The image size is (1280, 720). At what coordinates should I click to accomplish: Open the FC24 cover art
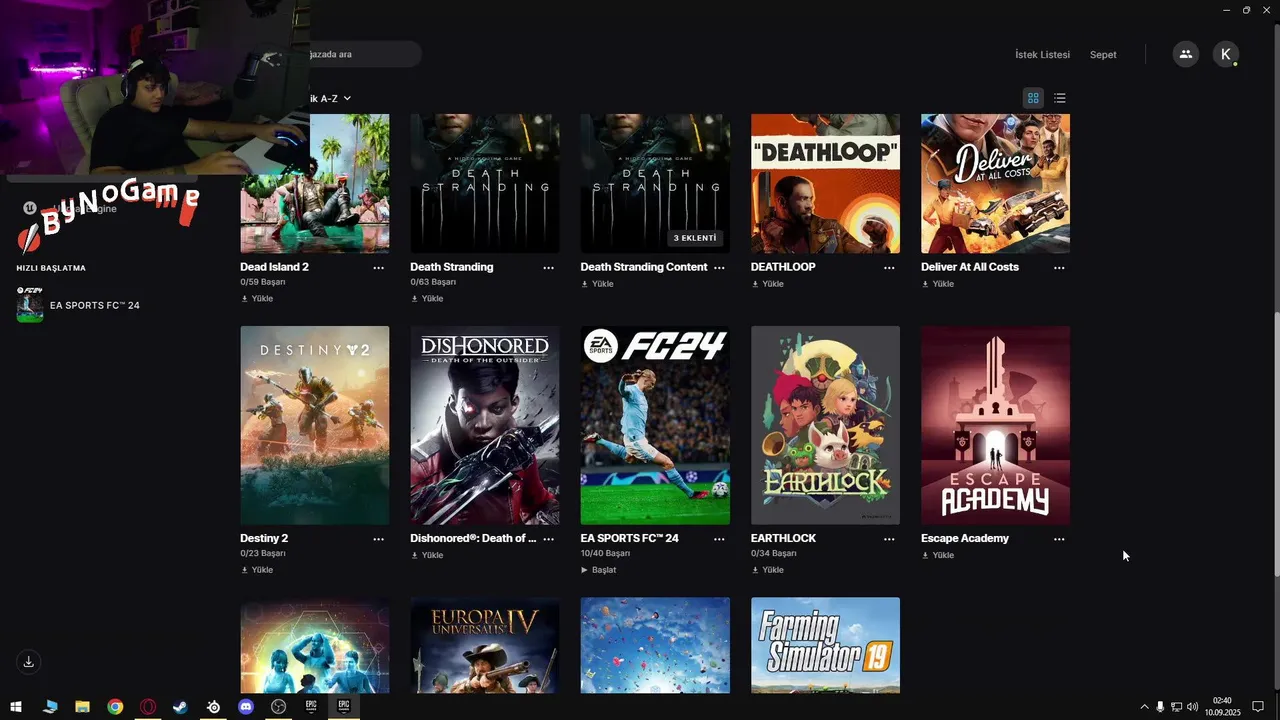pyautogui.click(x=655, y=425)
